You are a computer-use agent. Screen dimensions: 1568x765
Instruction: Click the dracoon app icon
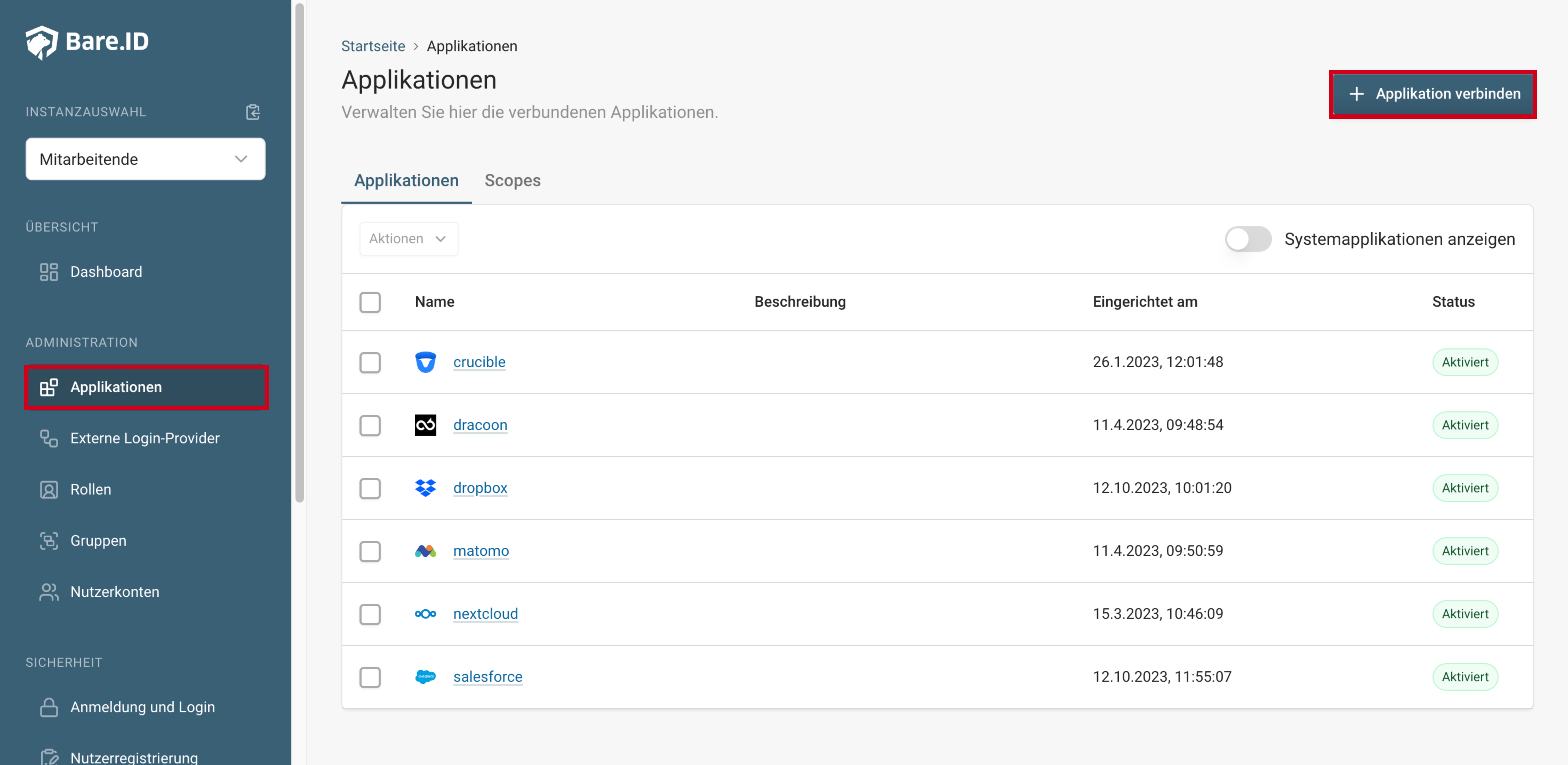[426, 425]
